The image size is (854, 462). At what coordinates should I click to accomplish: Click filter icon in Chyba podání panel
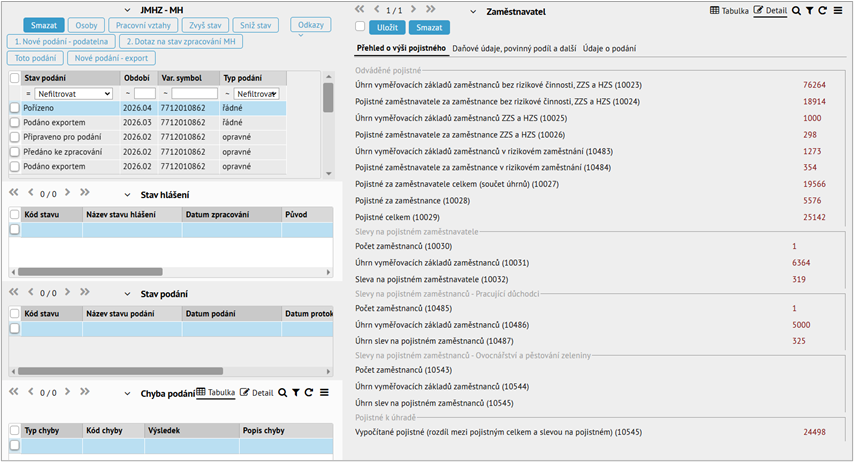pos(296,393)
